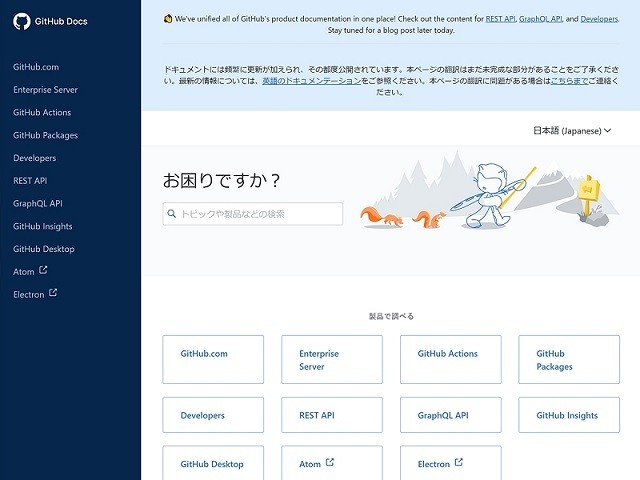Open the GitHub Packages product card
Screen dimensions: 640x480
[569, 360]
